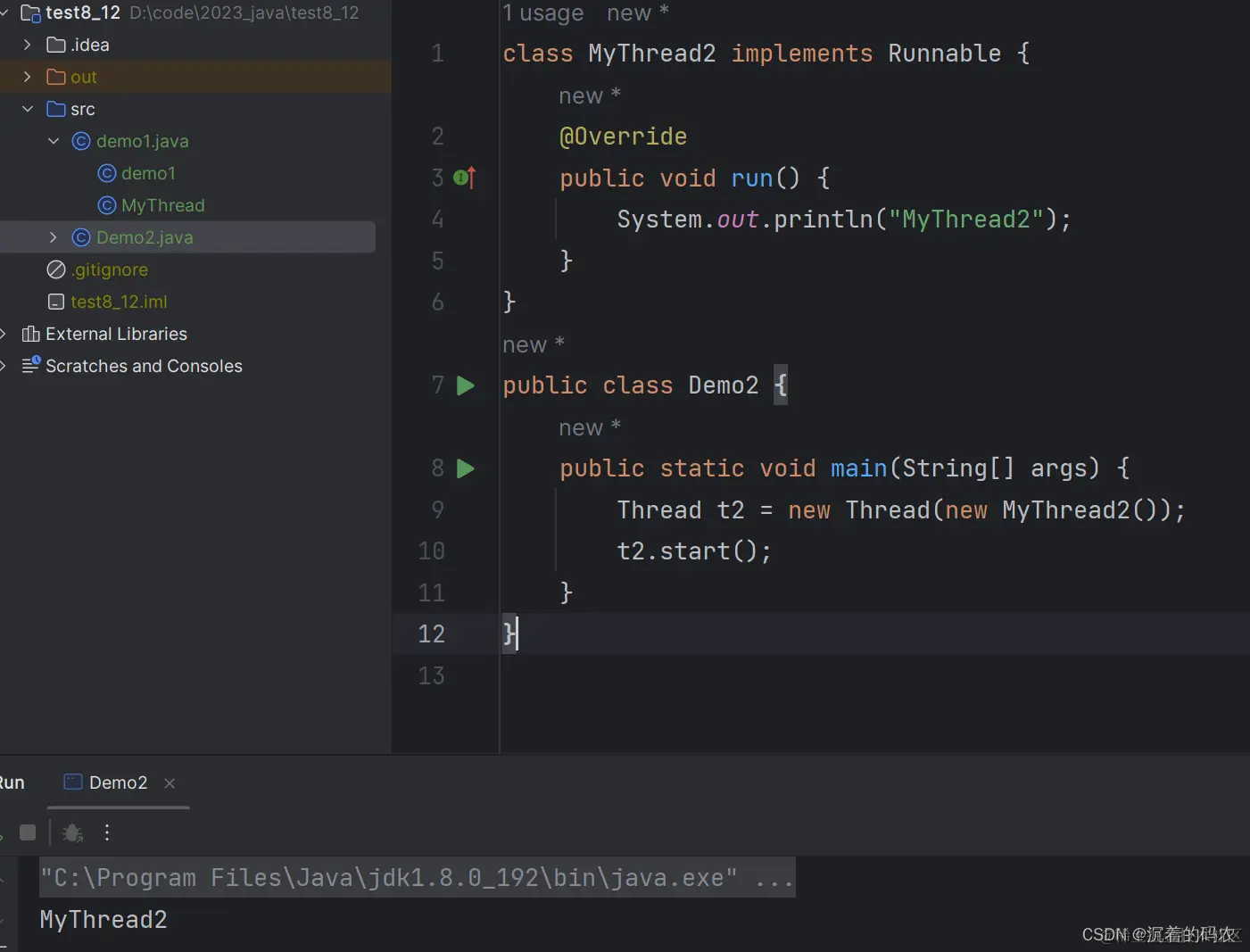Click the External Libraries icon
The image size is (1250, 952).
coord(31,334)
